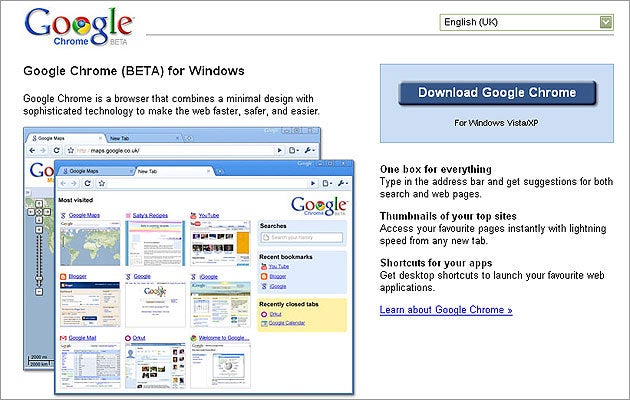Click the map zoom slider handle
The height and width of the screenshot is (400, 630).
pyautogui.click(x=39, y=278)
